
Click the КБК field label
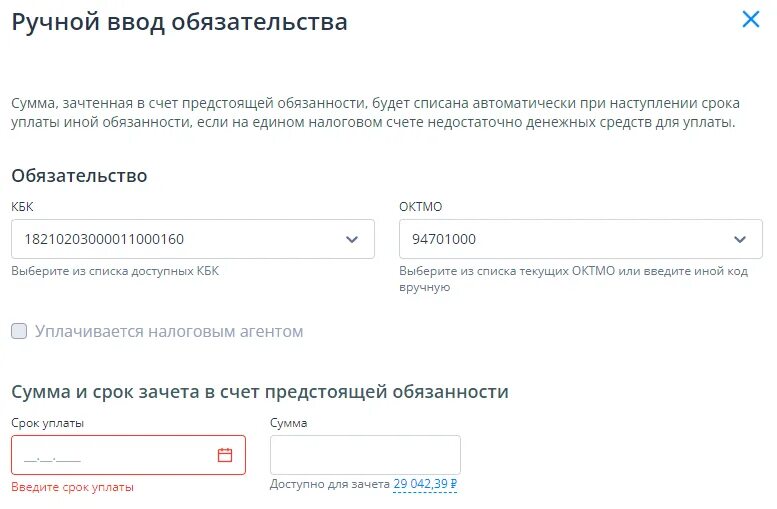(22, 207)
